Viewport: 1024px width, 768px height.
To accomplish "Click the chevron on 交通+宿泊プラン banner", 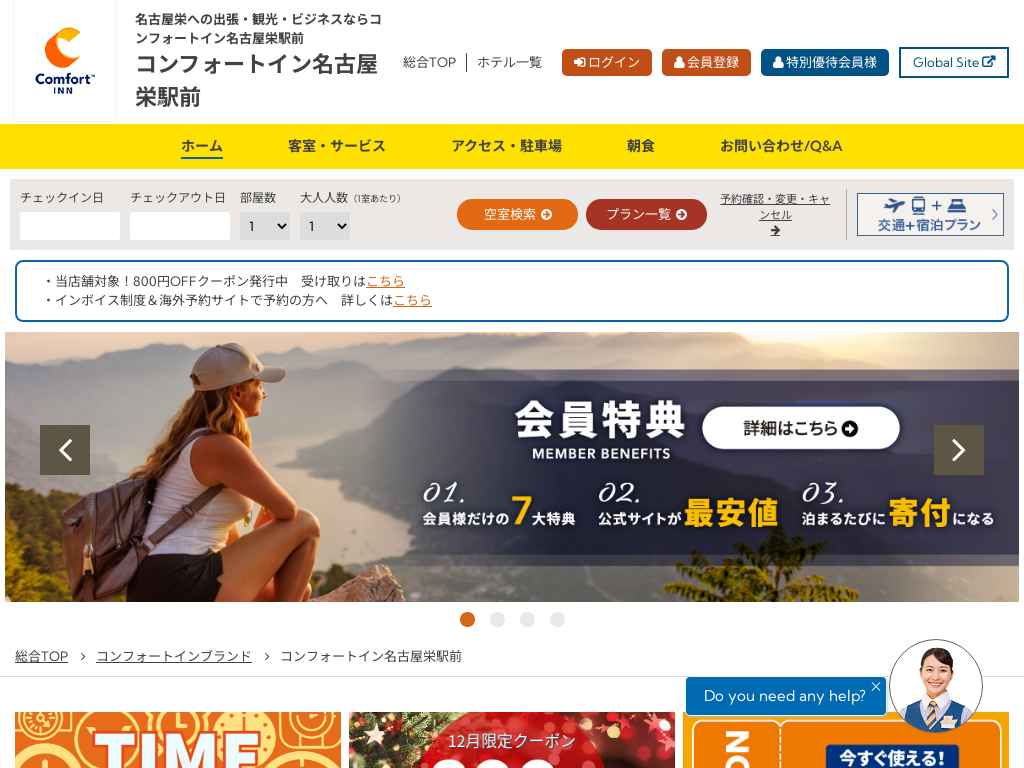I will (x=995, y=214).
